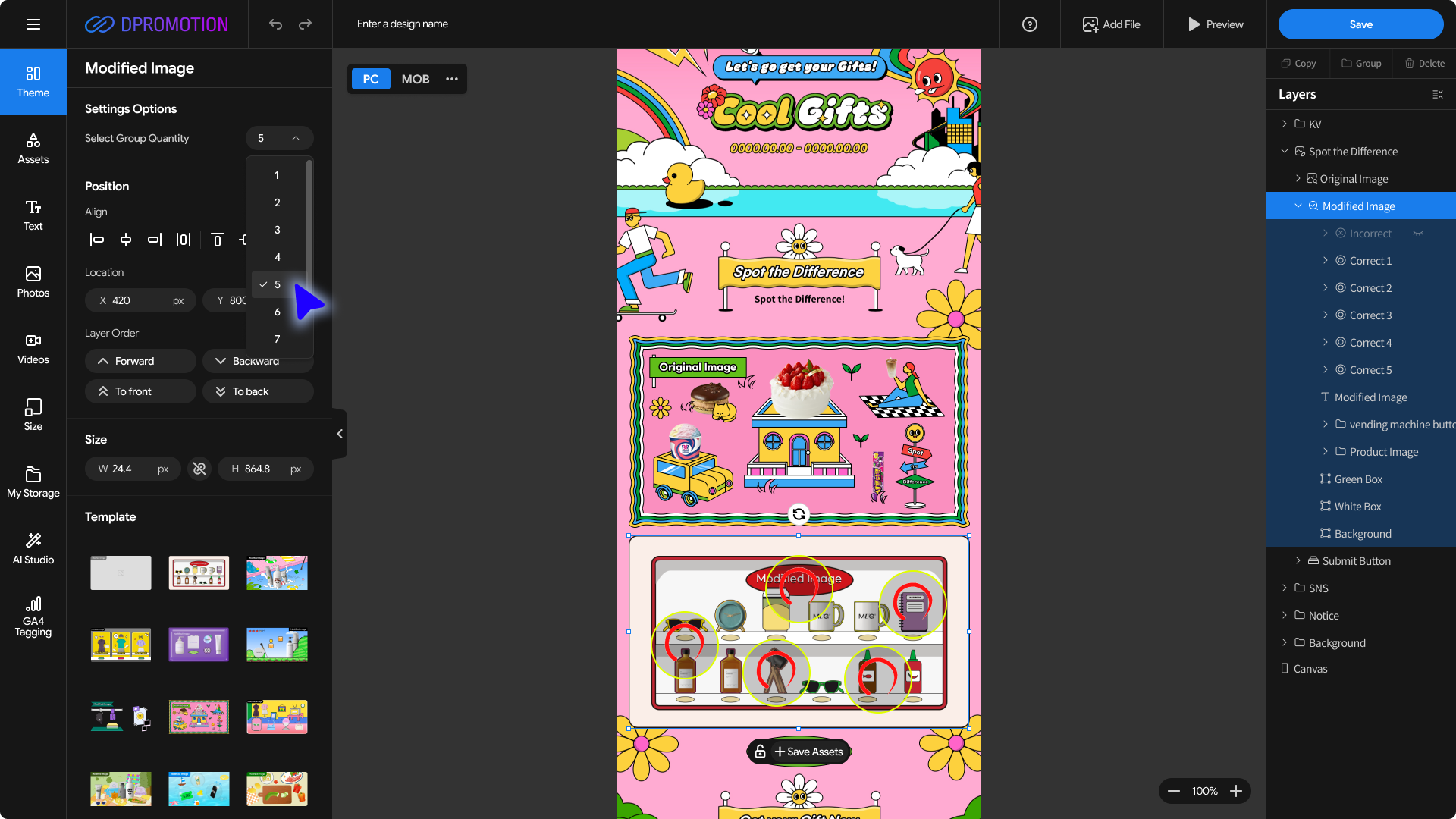Click the undo arrow icon
This screenshot has width=1456, height=819.
pyautogui.click(x=275, y=24)
